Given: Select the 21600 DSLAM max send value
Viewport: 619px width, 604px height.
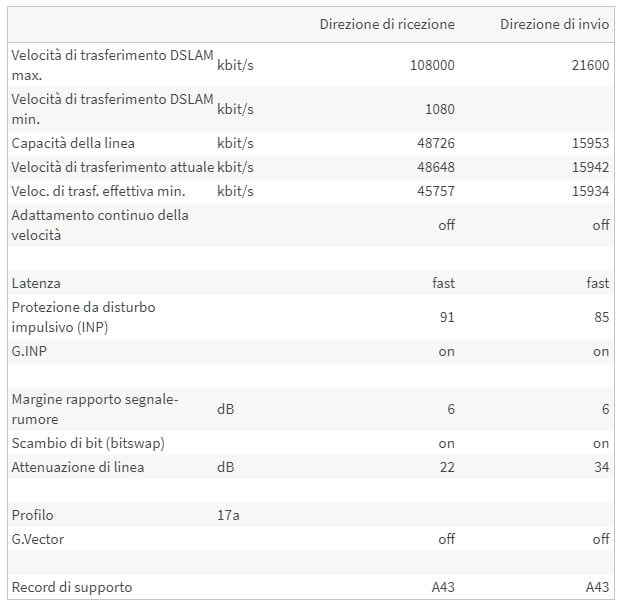Looking at the screenshot, I should (x=589, y=65).
